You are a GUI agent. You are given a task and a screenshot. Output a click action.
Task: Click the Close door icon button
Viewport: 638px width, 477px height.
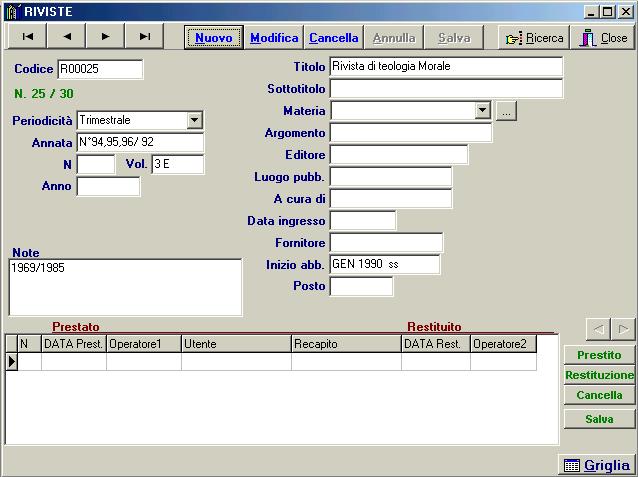tap(603, 38)
